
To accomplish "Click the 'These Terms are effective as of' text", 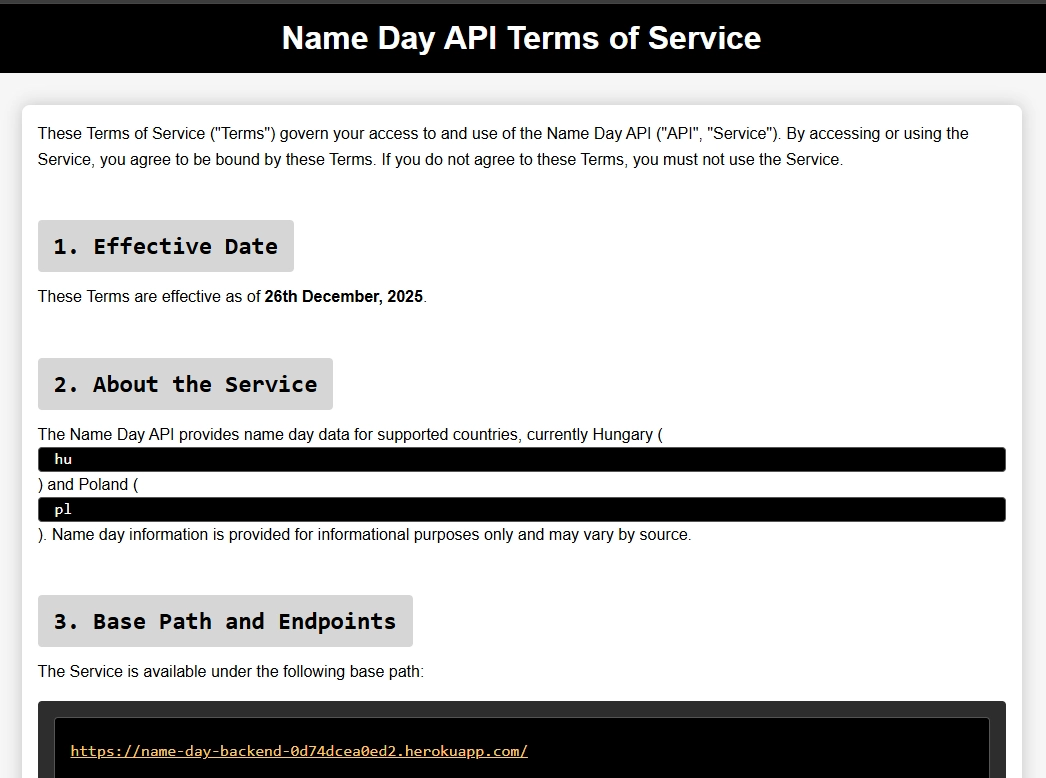I will click(149, 297).
